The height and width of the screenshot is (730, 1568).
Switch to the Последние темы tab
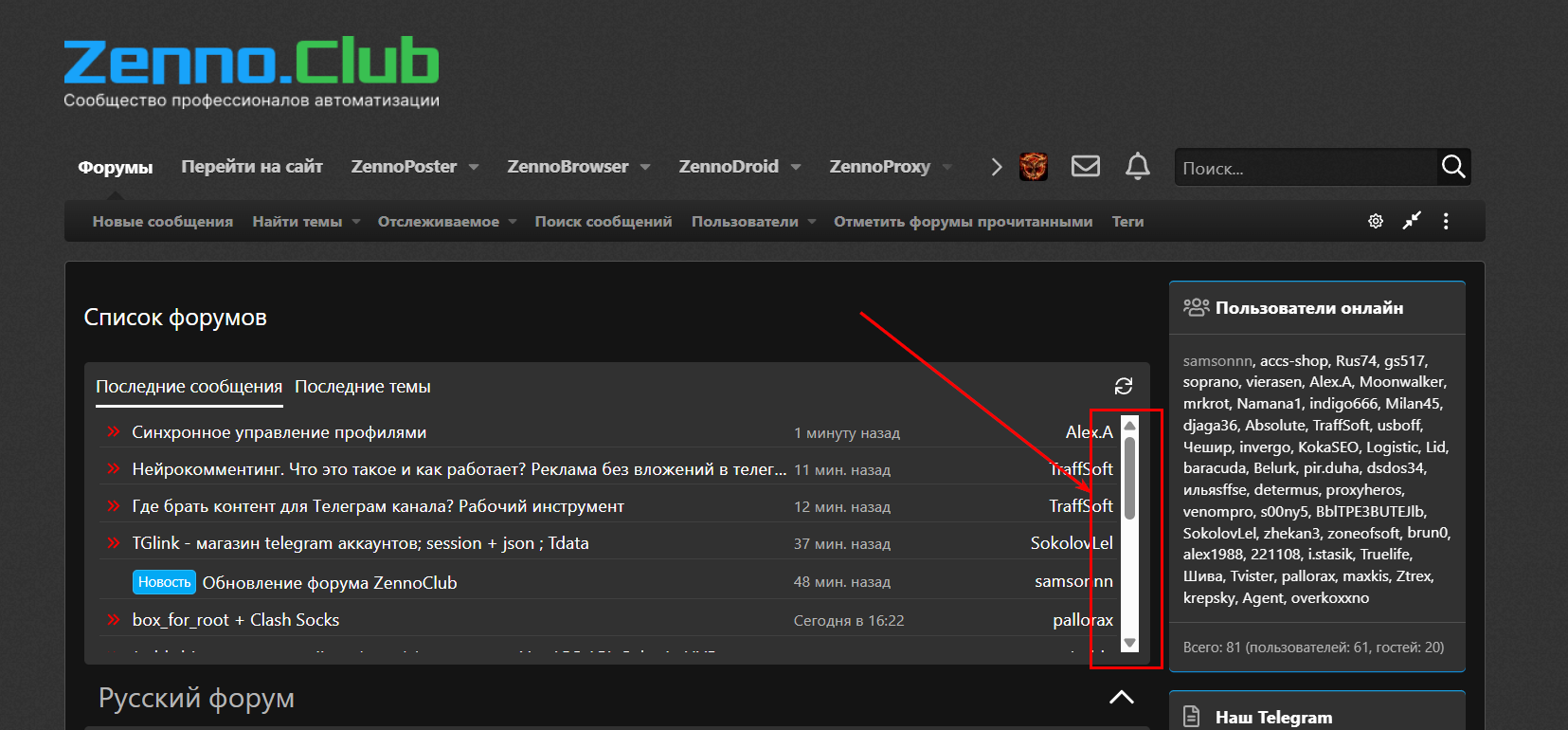(363, 387)
